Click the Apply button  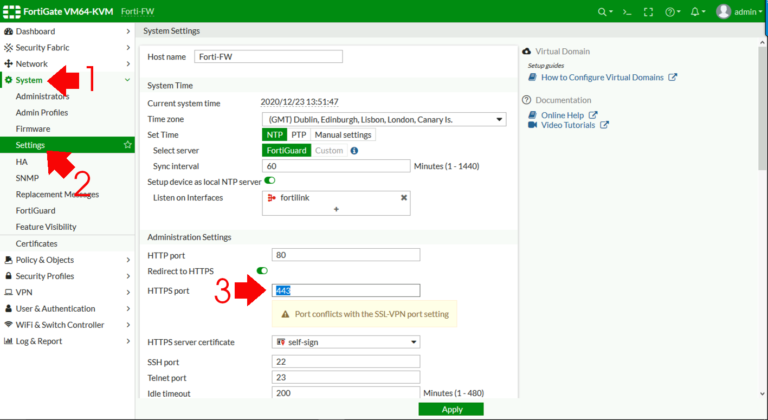point(451,409)
